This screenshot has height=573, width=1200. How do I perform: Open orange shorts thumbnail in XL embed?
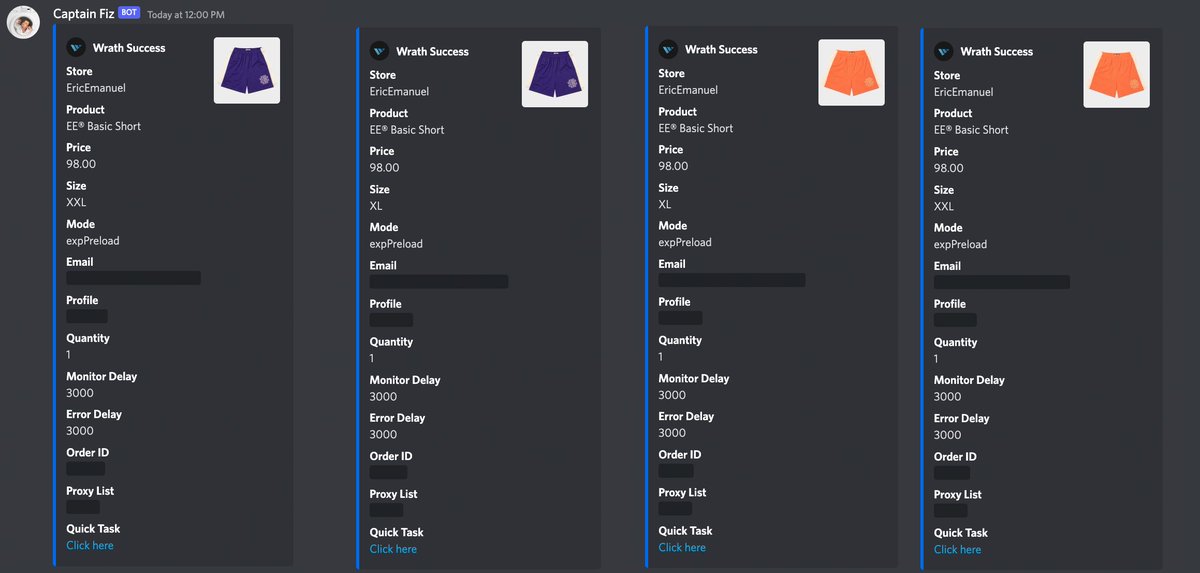tap(851, 72)
